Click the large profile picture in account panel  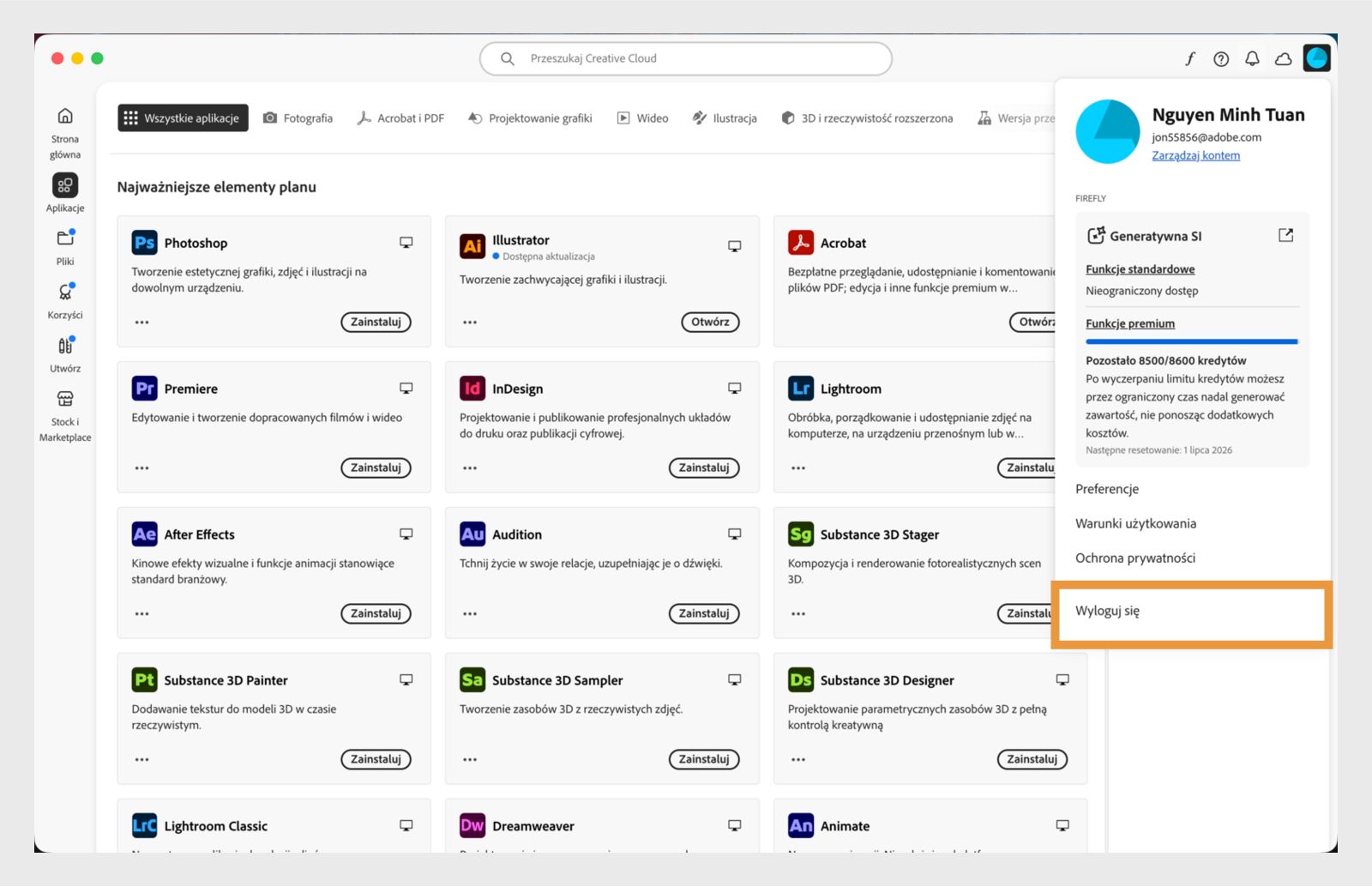[1108, 132]
